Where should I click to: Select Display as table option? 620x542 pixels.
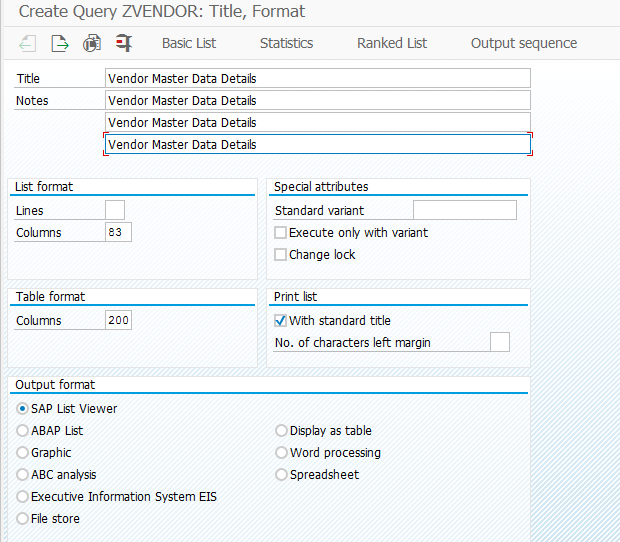coord(281,431)
